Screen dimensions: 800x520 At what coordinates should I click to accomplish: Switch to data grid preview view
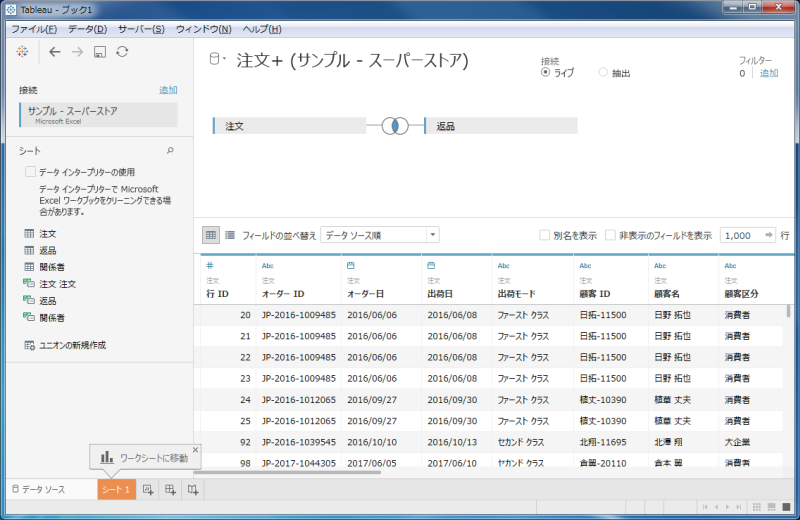211,235
